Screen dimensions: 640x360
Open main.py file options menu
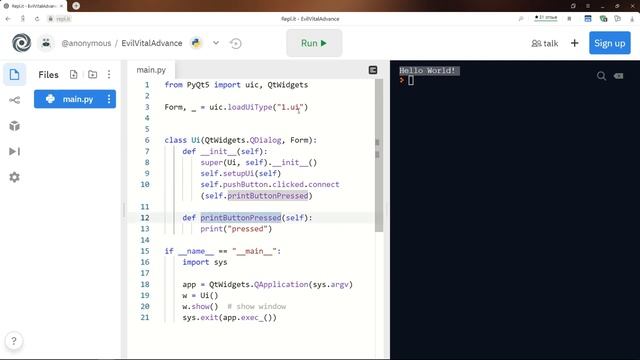pyautogui.click(x=109, y=99)
